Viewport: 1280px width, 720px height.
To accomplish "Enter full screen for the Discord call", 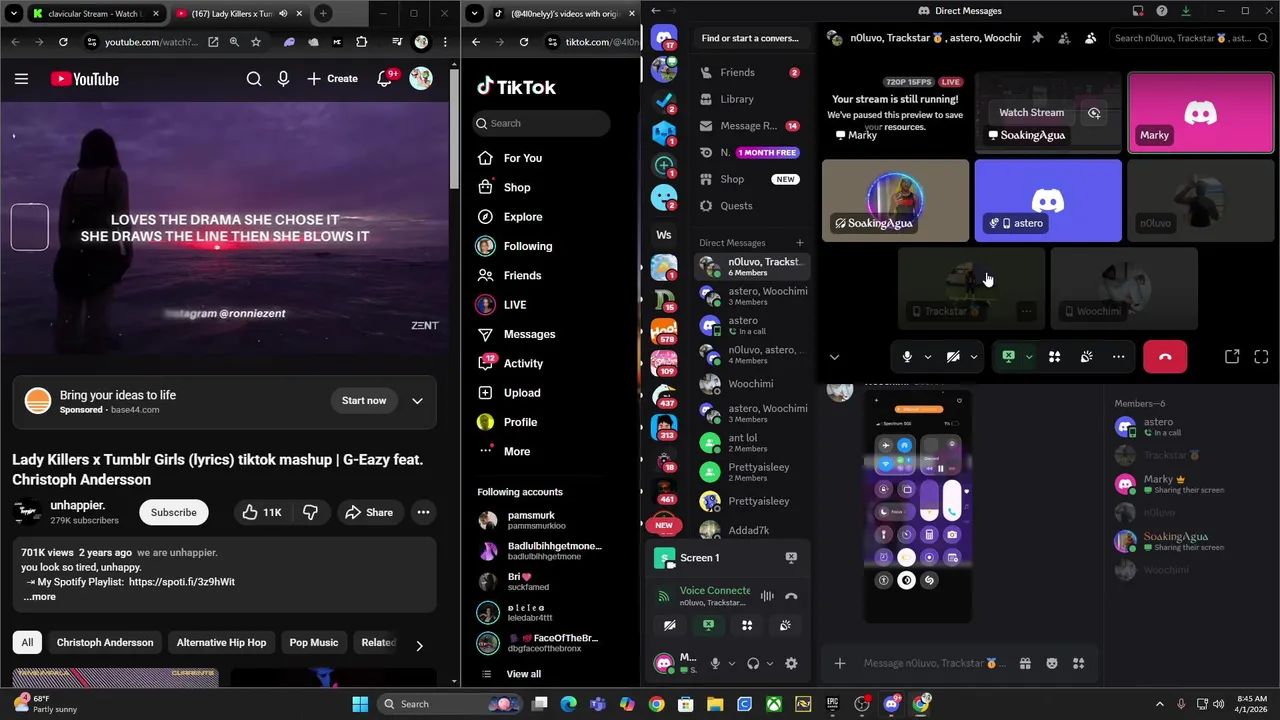I will point(1261,357).
